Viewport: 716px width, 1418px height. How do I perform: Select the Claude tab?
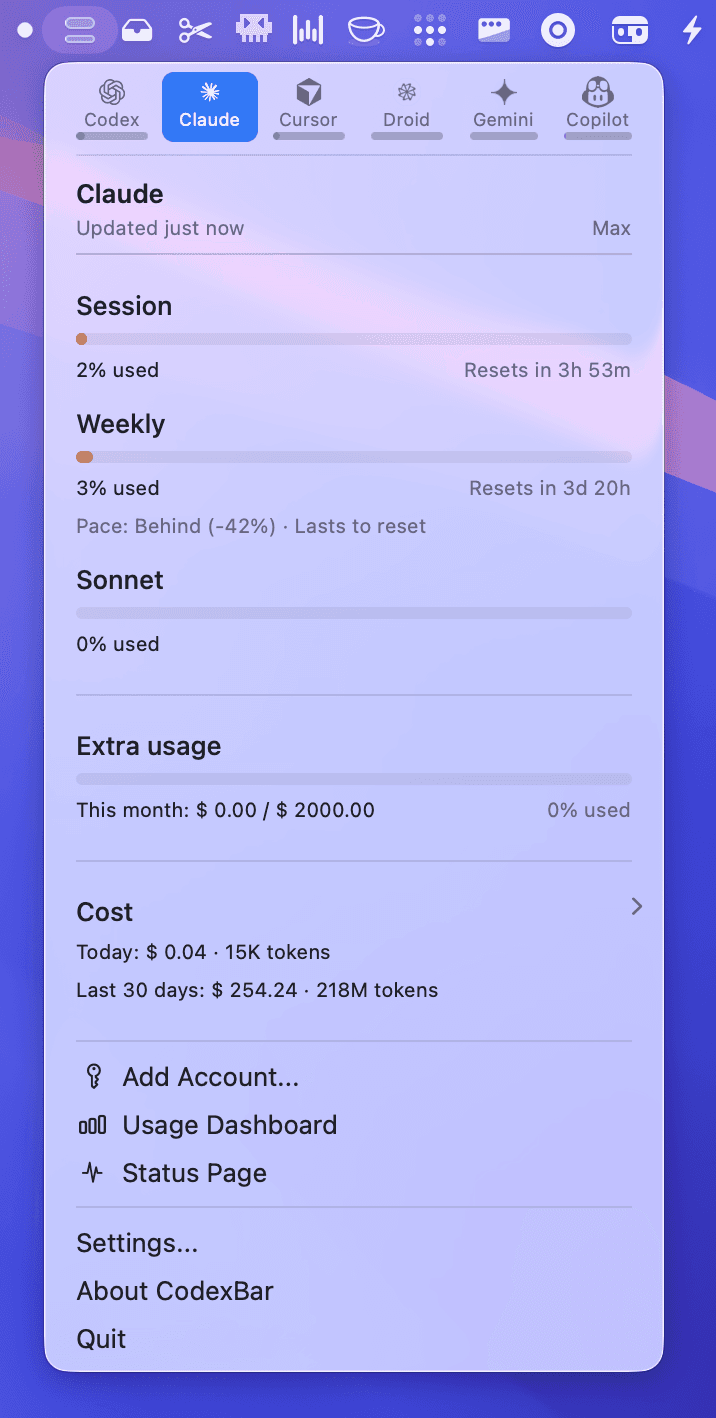[209, 106]
